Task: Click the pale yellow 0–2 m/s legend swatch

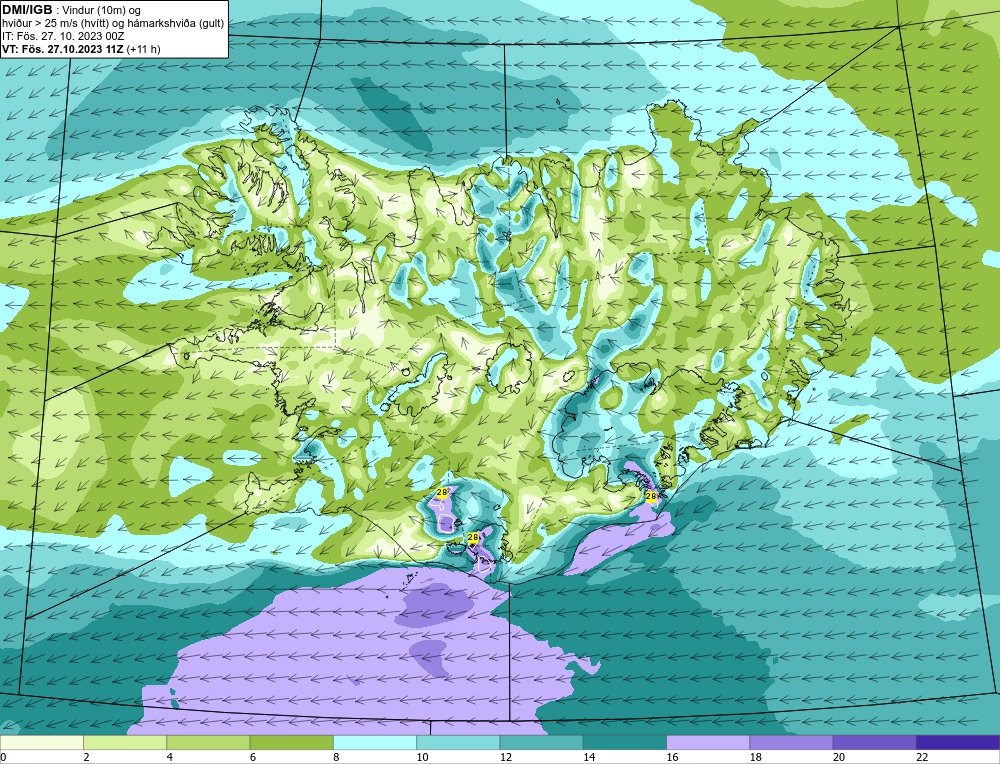Action: [41, 742]
